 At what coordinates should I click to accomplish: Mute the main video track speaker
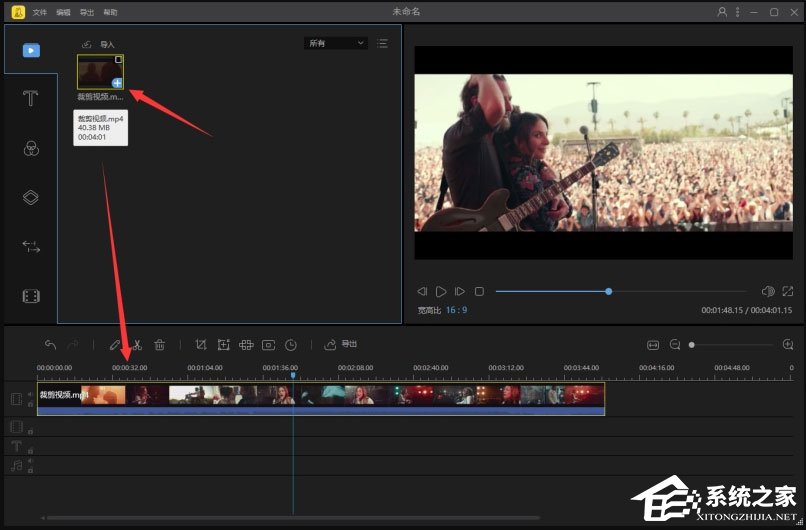30,394
